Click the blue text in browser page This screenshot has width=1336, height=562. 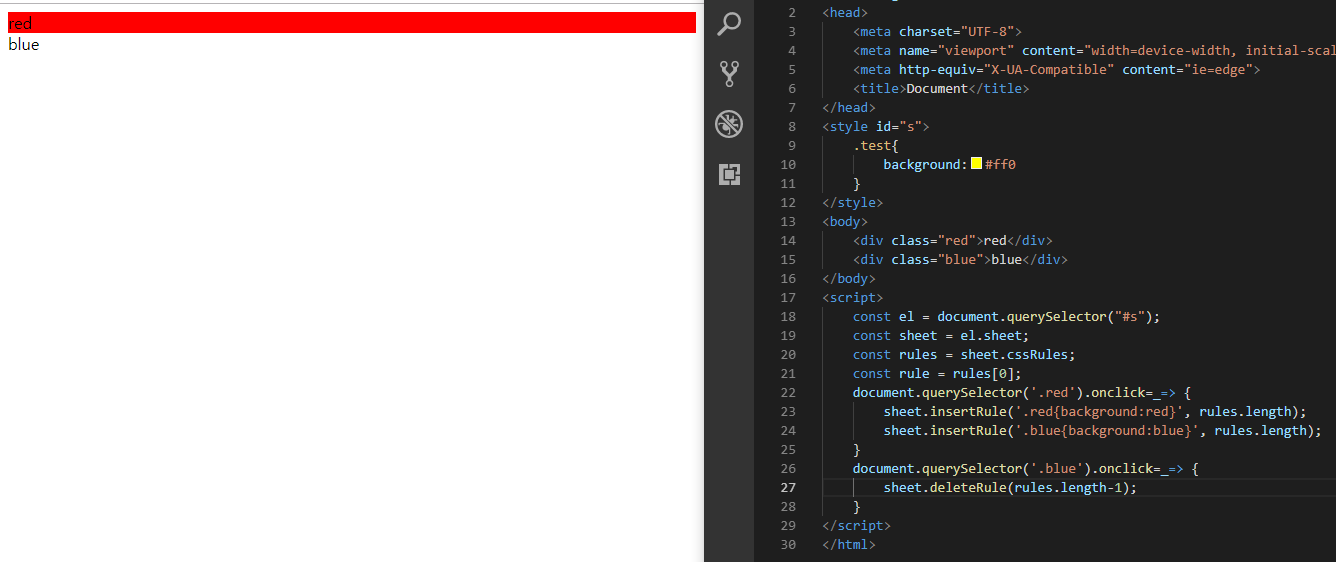[23, 45]
